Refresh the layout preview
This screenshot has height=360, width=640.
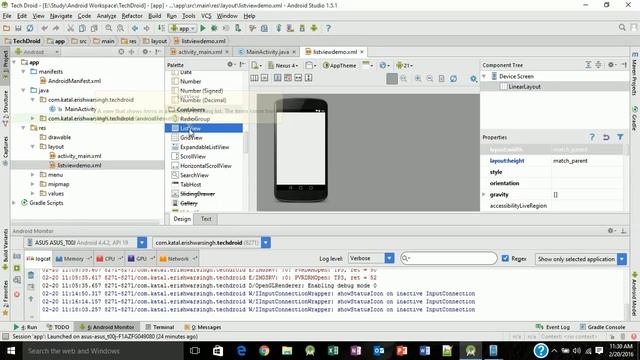[x=453, y=78]
